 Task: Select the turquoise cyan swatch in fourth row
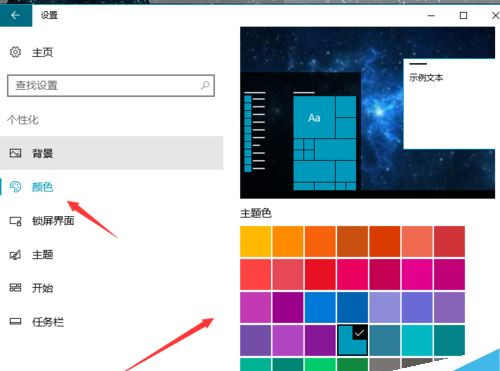(417, 340)
